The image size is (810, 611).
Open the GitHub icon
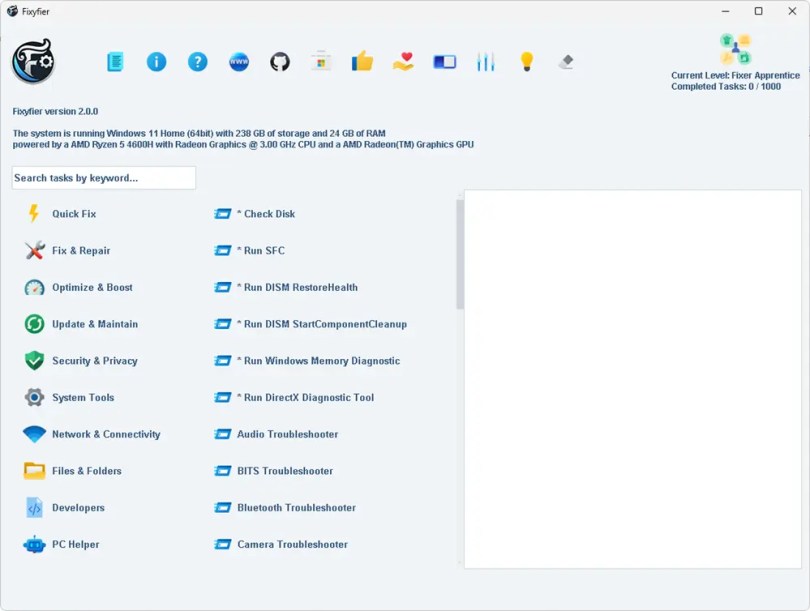coord(280,62)
